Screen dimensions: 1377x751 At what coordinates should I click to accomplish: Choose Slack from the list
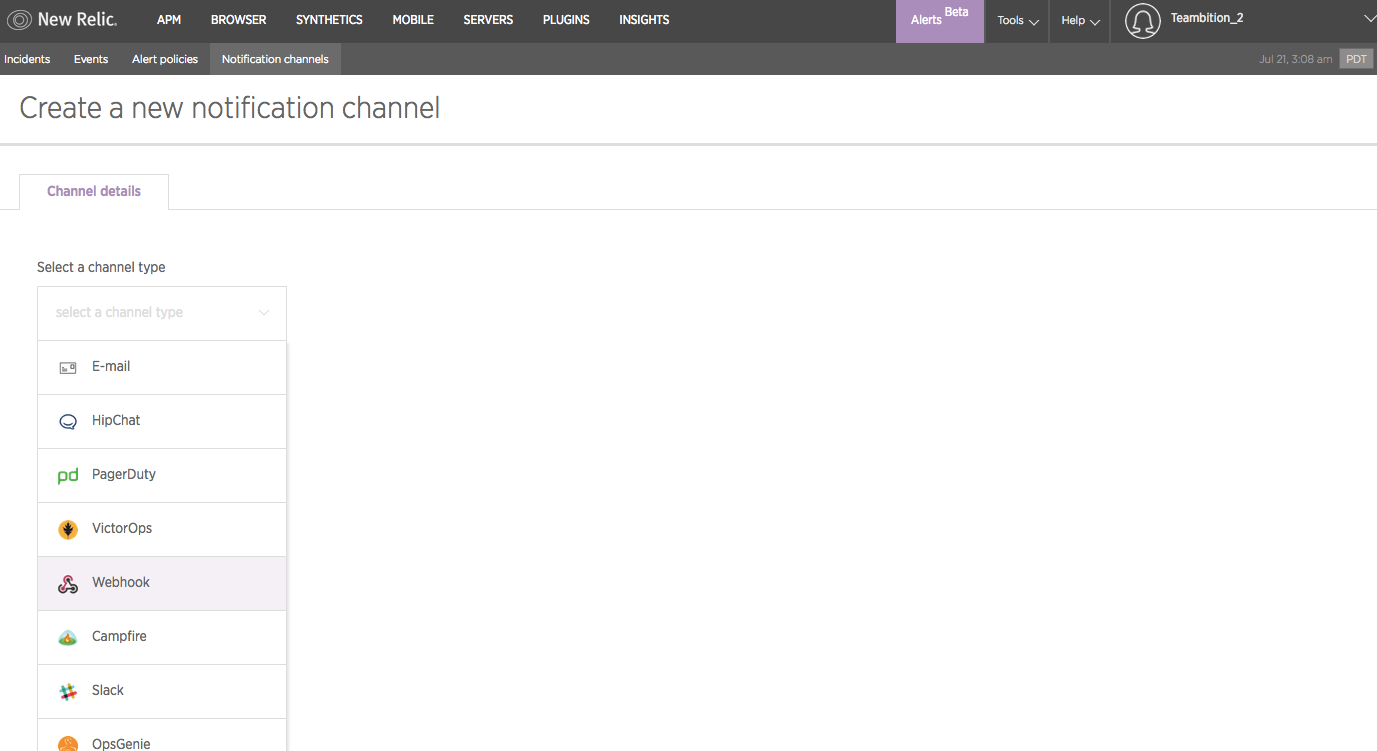162,691
